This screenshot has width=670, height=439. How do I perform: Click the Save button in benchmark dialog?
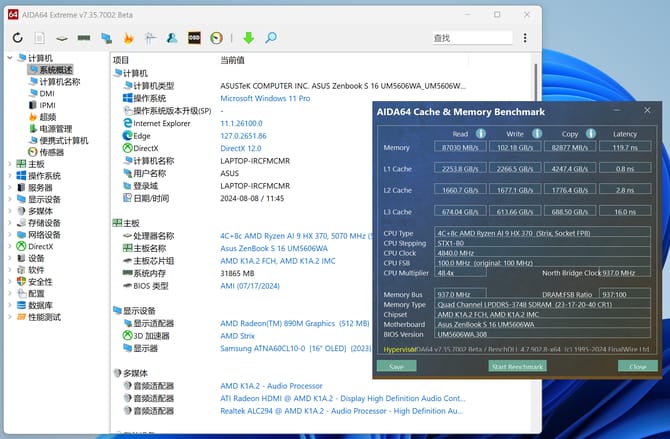click(x=396, y=367)
